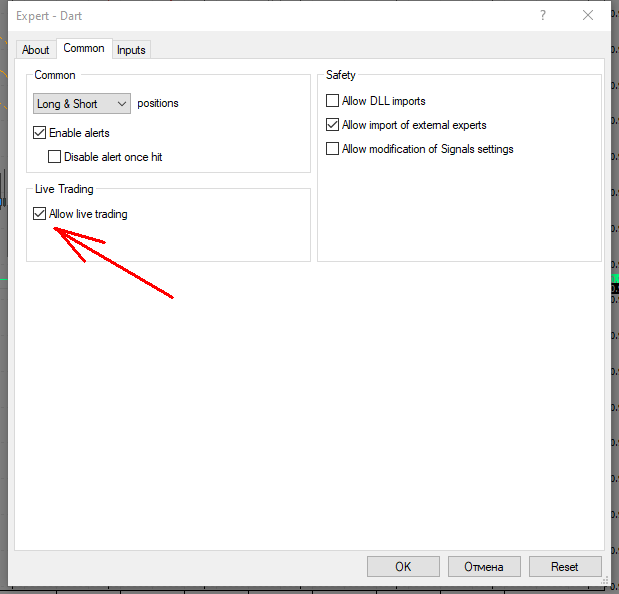This screenshot has height=594, width=619.
Task: Uncheck Allow live trading
Action: click(39, 214)
